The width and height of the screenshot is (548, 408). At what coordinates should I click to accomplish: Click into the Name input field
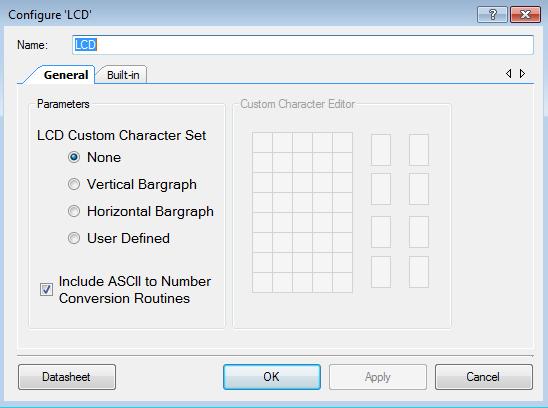tap(303, 45)
